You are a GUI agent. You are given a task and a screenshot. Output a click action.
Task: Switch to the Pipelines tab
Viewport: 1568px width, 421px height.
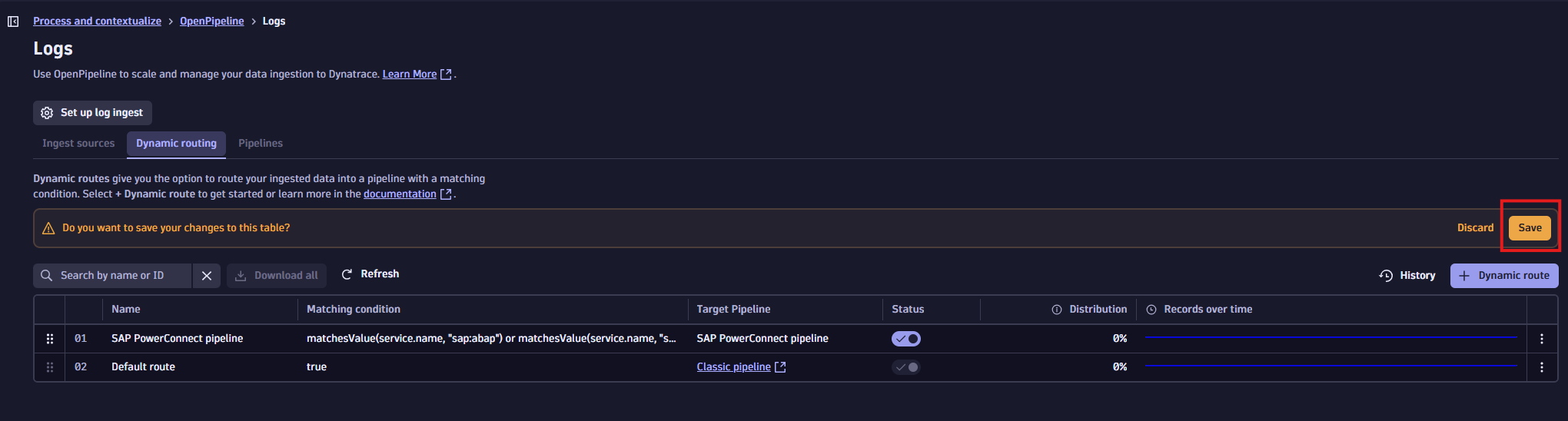[x=261, y=144]
